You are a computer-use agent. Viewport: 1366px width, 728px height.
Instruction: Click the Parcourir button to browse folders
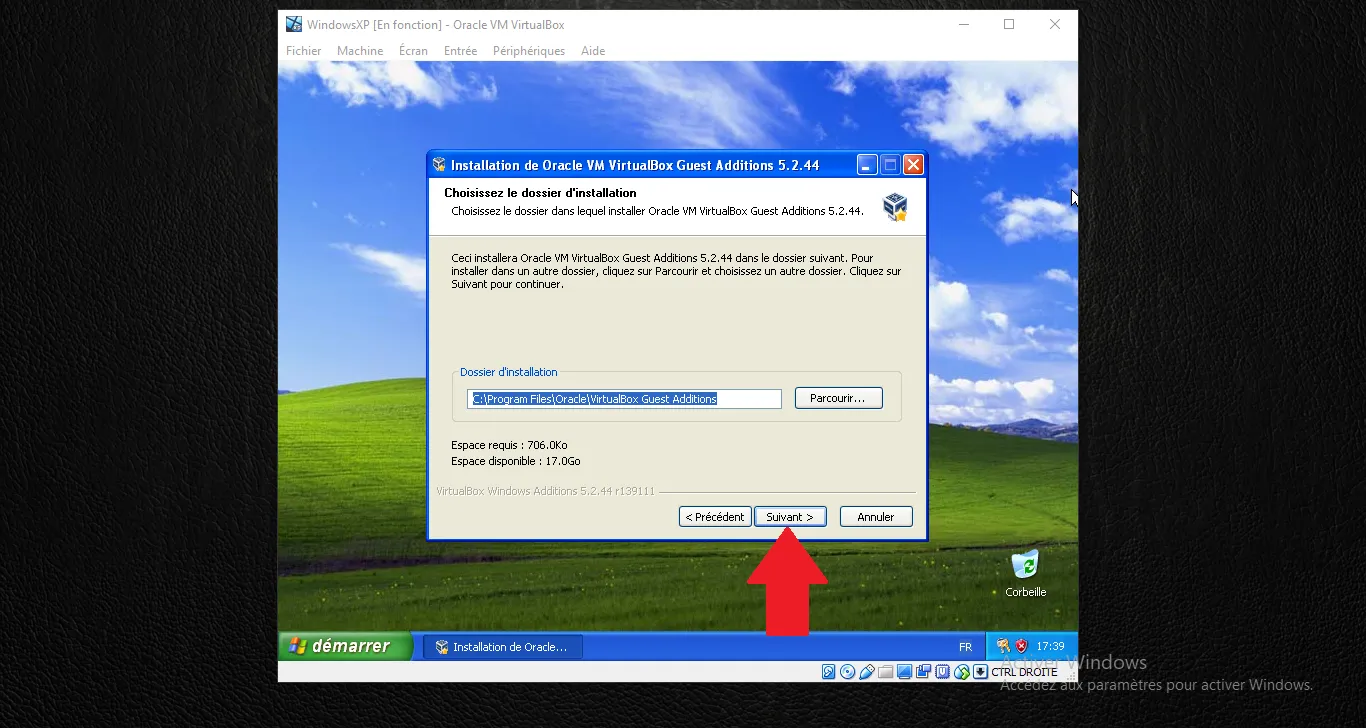click(x=838, y=397)
